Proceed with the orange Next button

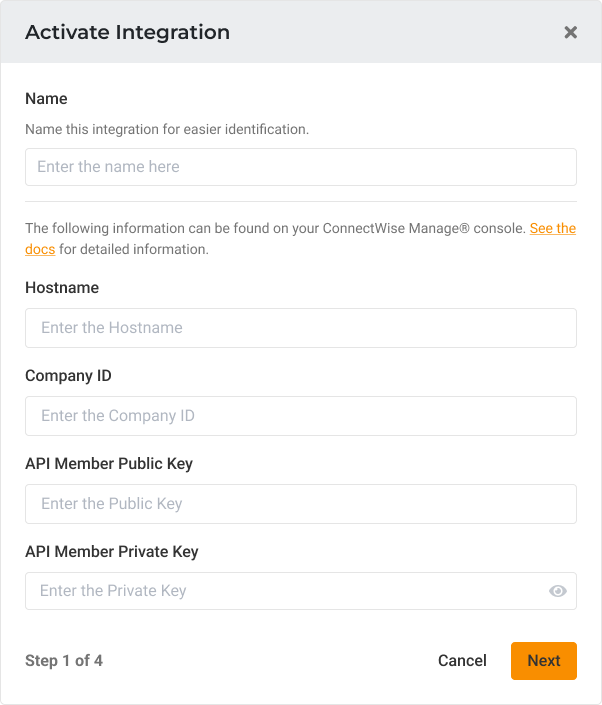click(543, 660)
